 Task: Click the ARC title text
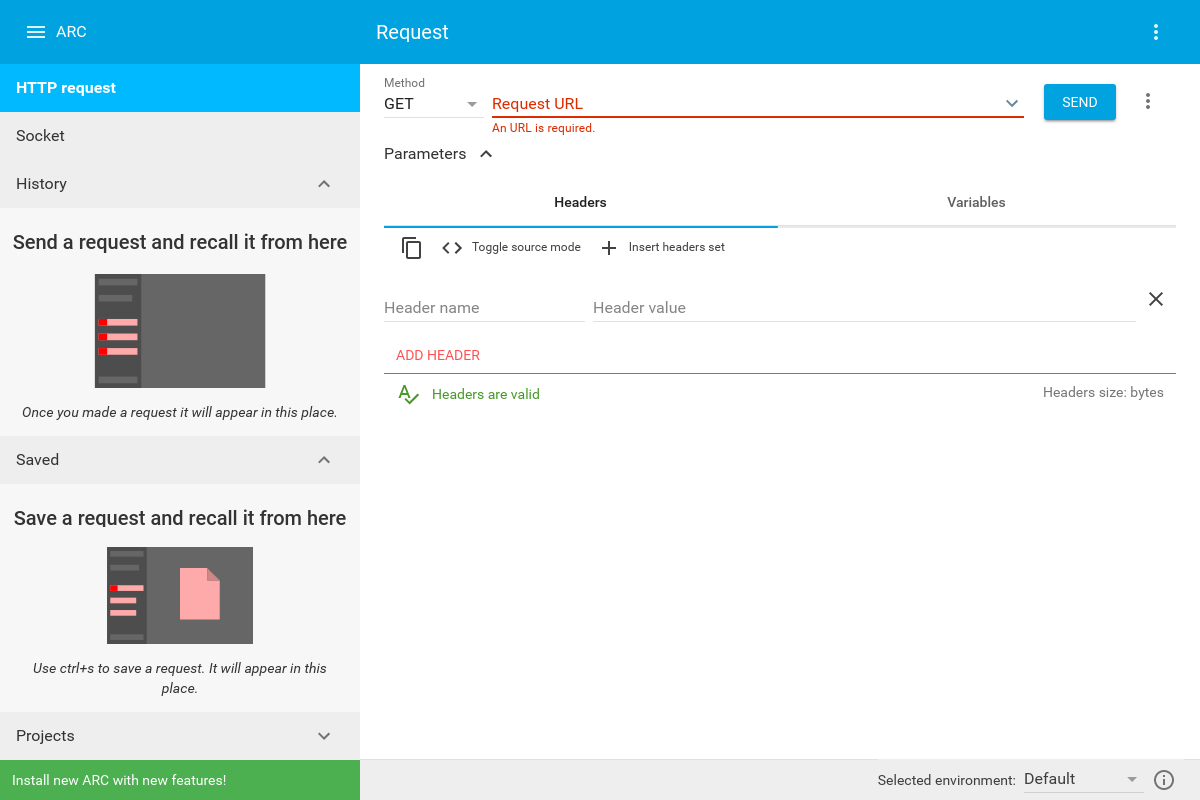pos(71,32)
